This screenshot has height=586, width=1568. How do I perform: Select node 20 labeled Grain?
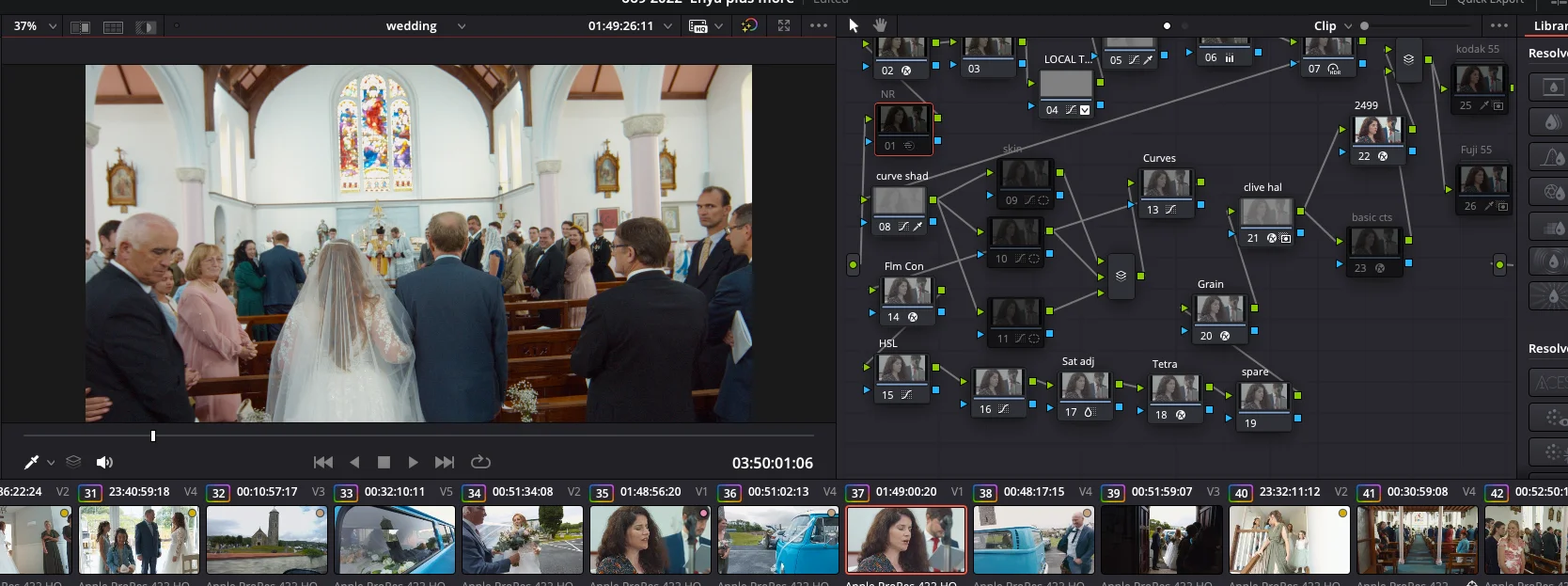(x=1219, y=318)
